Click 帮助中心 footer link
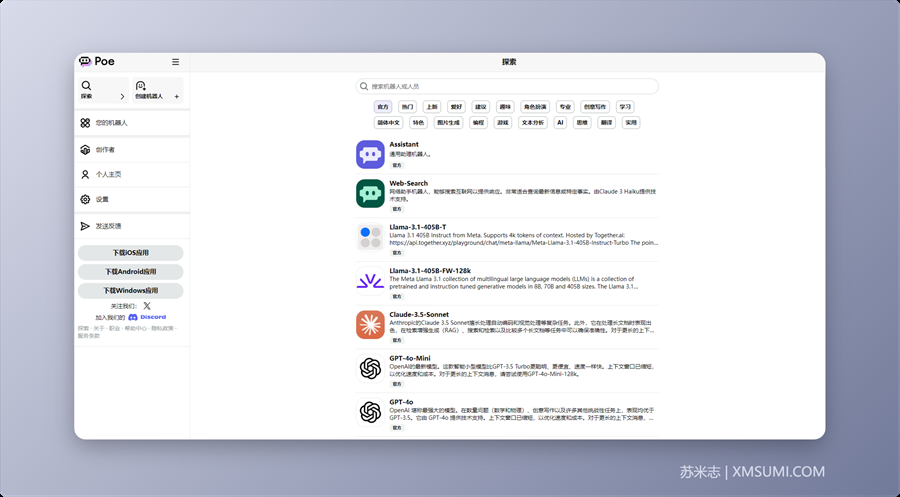 pos(135,328)
